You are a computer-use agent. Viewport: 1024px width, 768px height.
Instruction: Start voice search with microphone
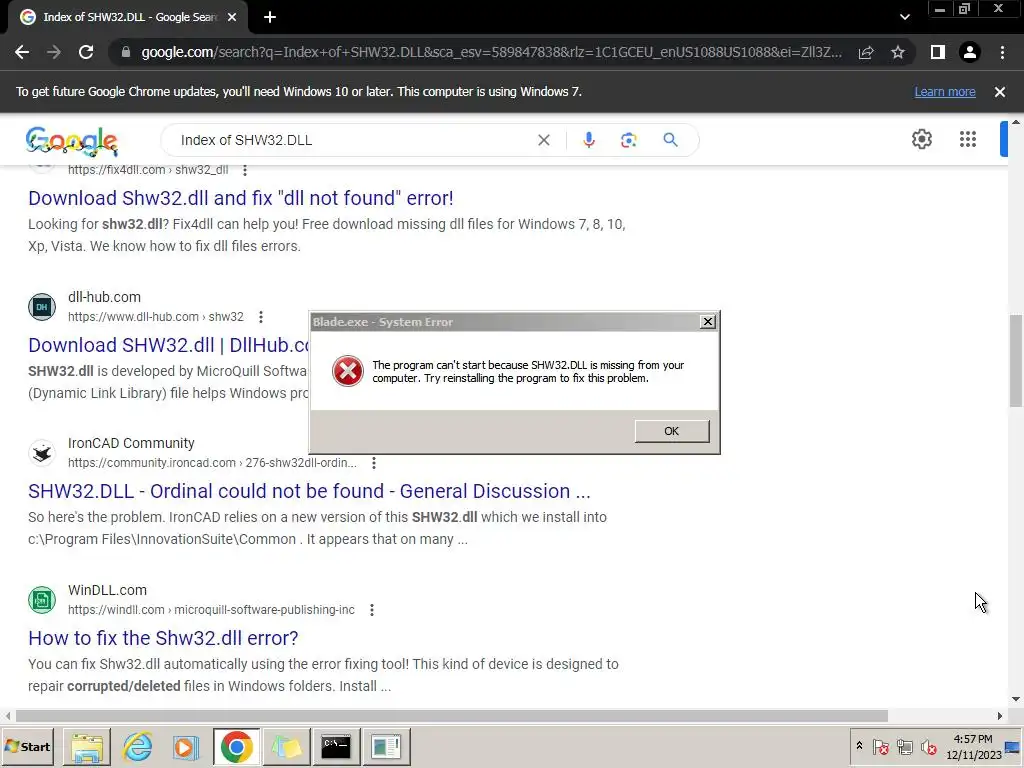click(588, 140)
